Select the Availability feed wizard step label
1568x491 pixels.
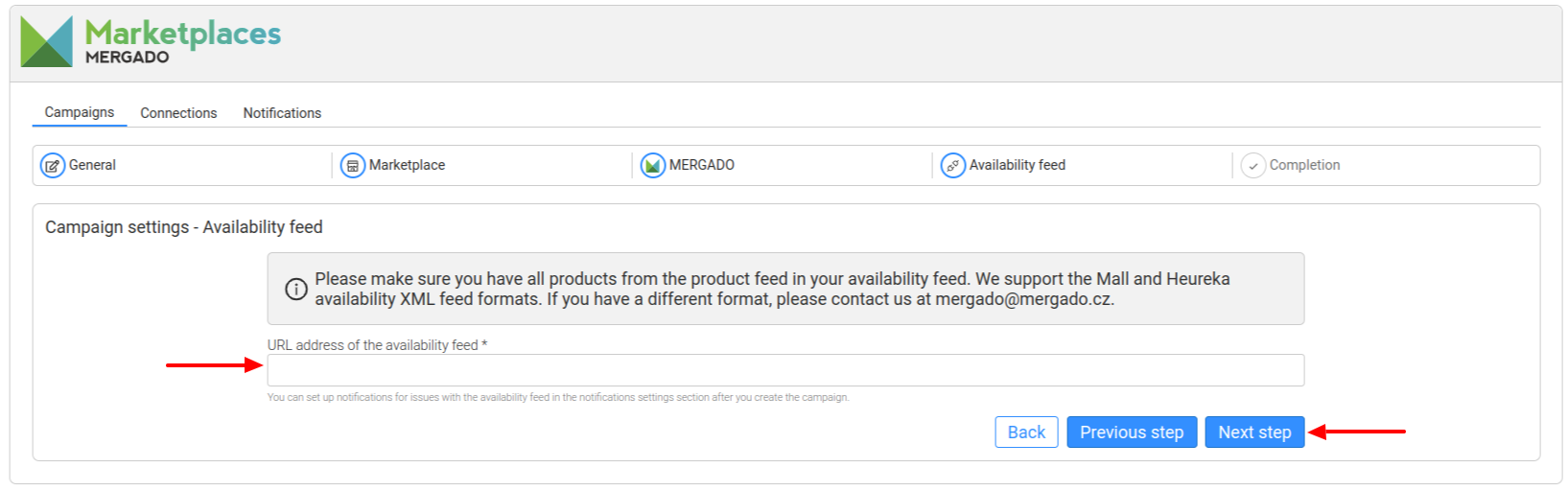(x=1017, y=165)
